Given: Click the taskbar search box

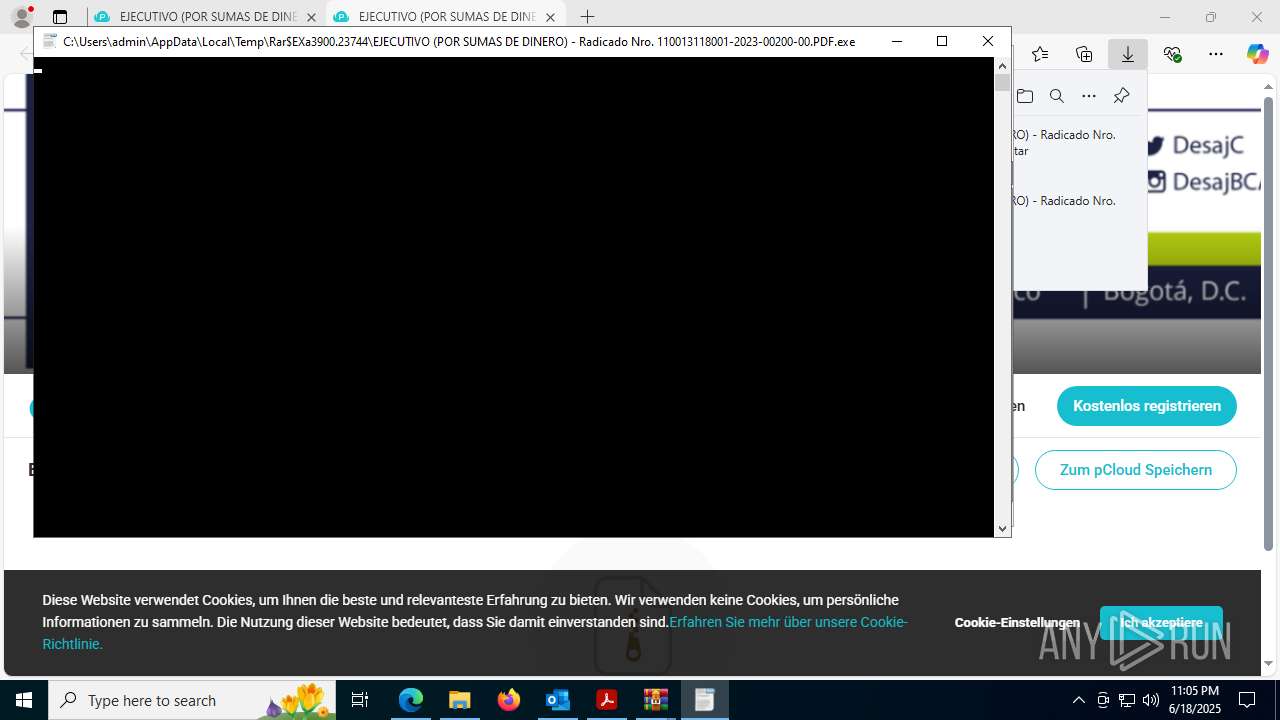Looking at the screenshot, I should click(x=192, y=700).
